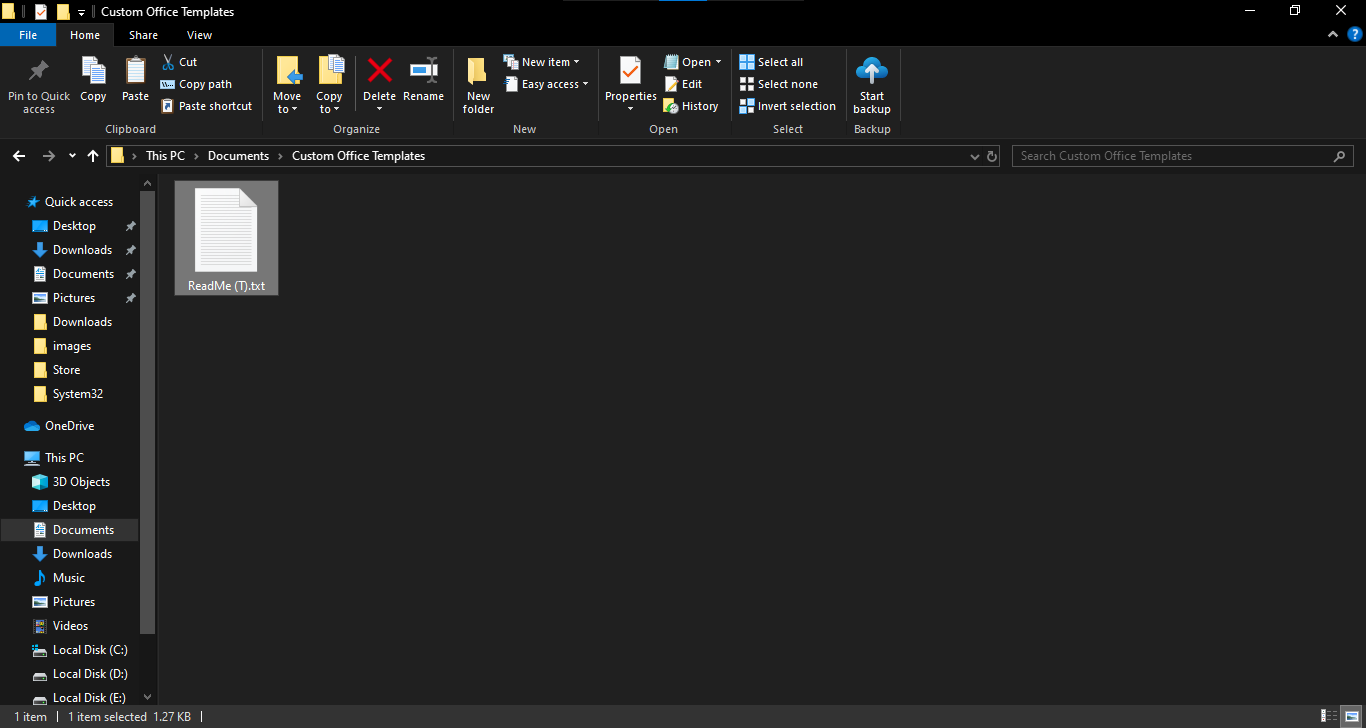Click the red Delete icon
The image size is (1366, 728).
379,70
